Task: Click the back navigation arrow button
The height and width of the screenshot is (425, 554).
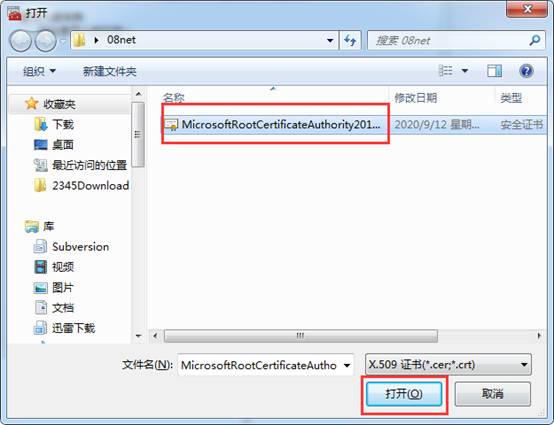Action: tap(20, 41)
